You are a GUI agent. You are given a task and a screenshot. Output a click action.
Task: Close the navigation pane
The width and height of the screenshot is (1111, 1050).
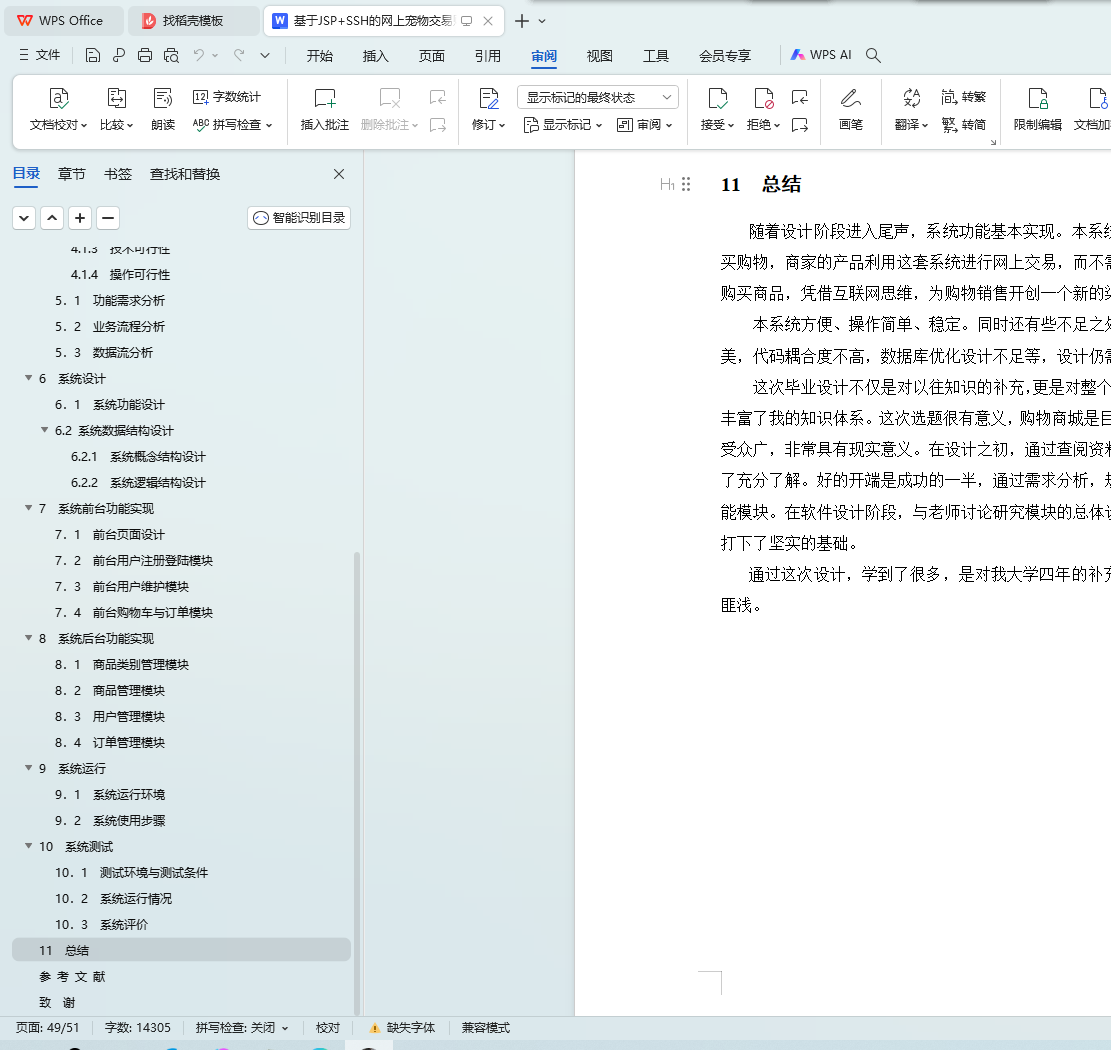pos(339,174)
